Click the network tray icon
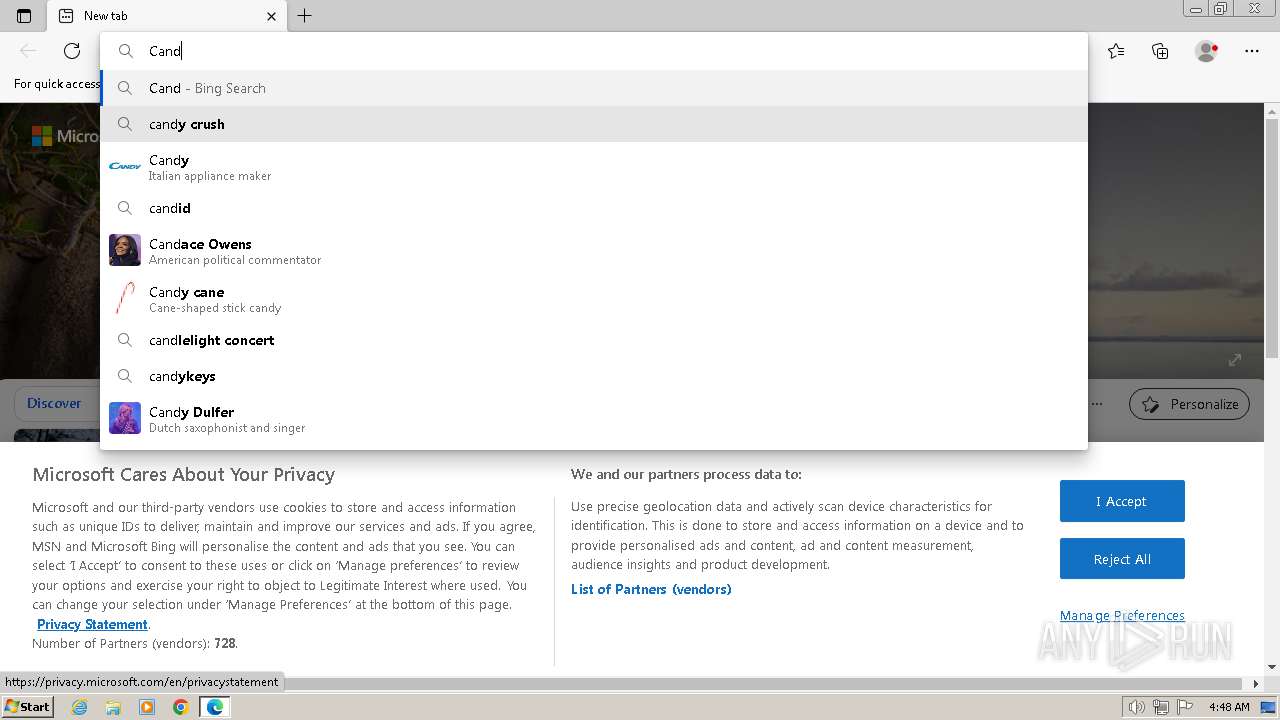 point(1161,707)
